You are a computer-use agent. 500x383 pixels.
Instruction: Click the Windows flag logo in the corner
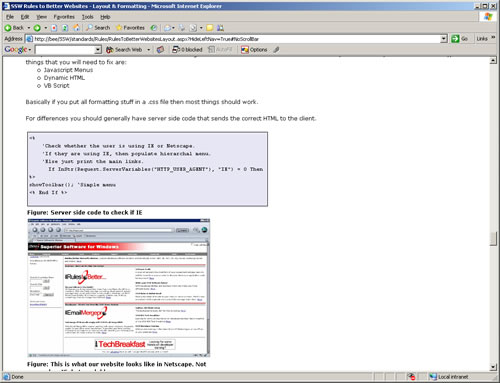coord(488,17)
